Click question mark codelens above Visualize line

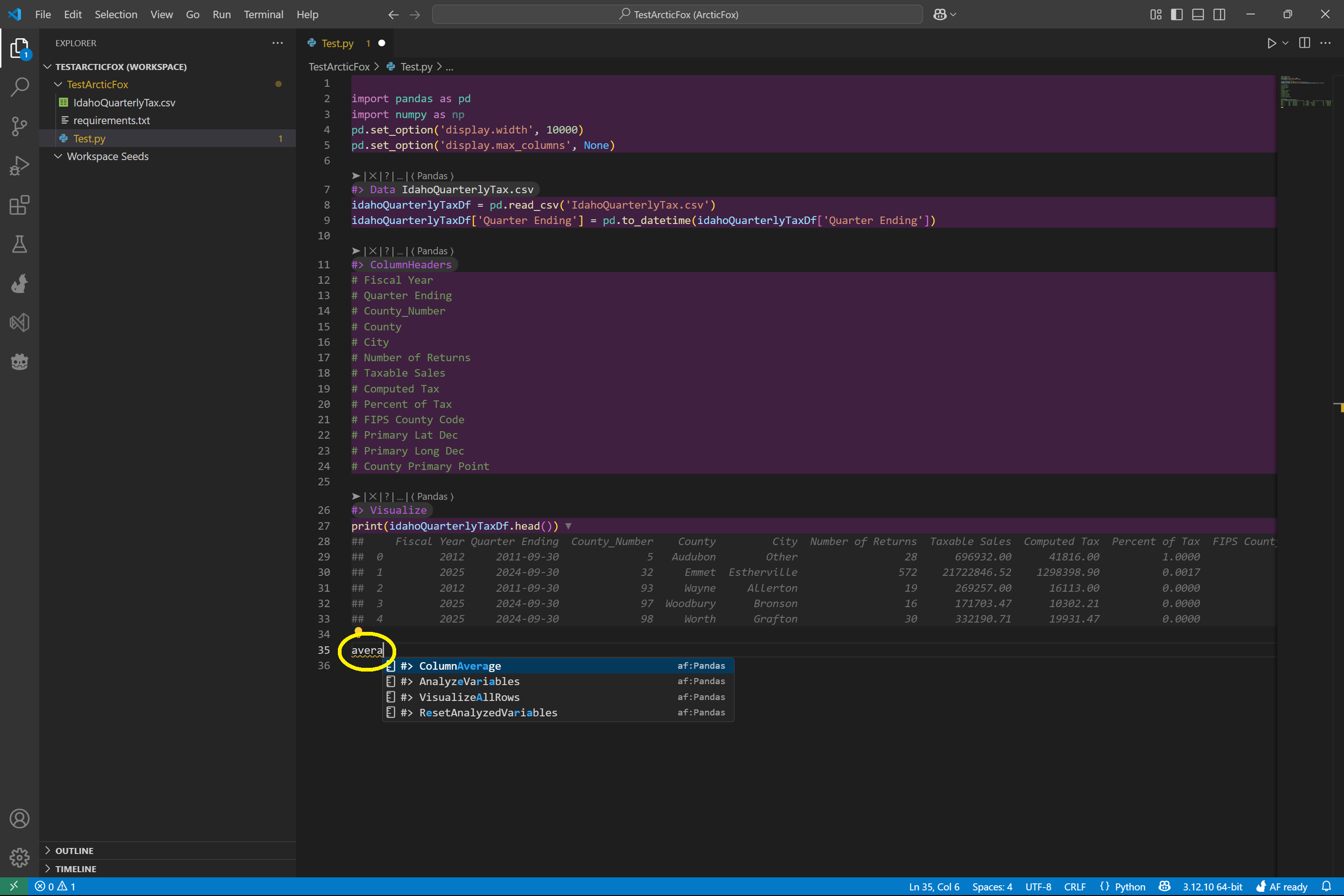pyautogui.click(x=387, y=497)
